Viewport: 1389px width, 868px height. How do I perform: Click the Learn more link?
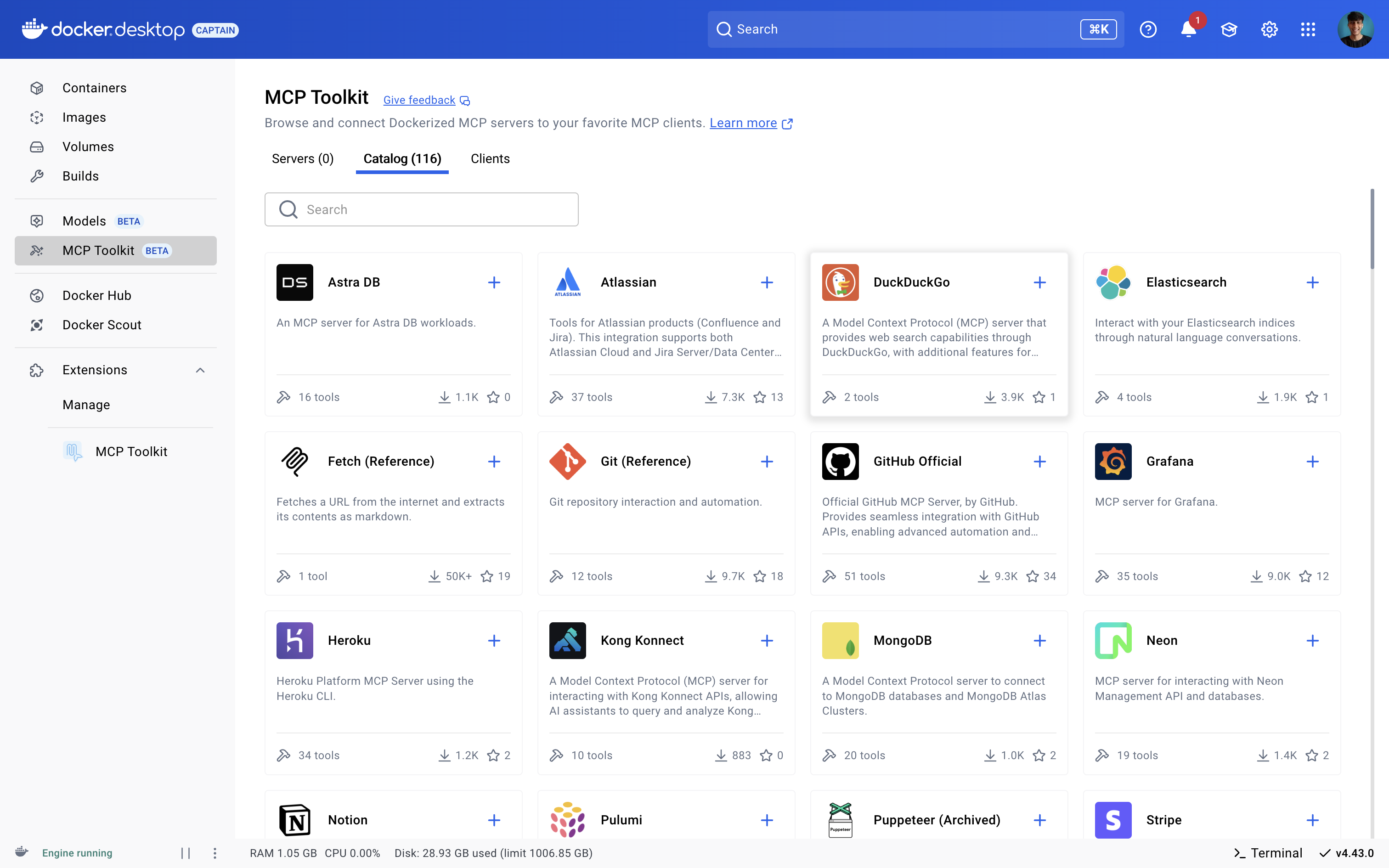pyautogui.click(x=743, y=124)
